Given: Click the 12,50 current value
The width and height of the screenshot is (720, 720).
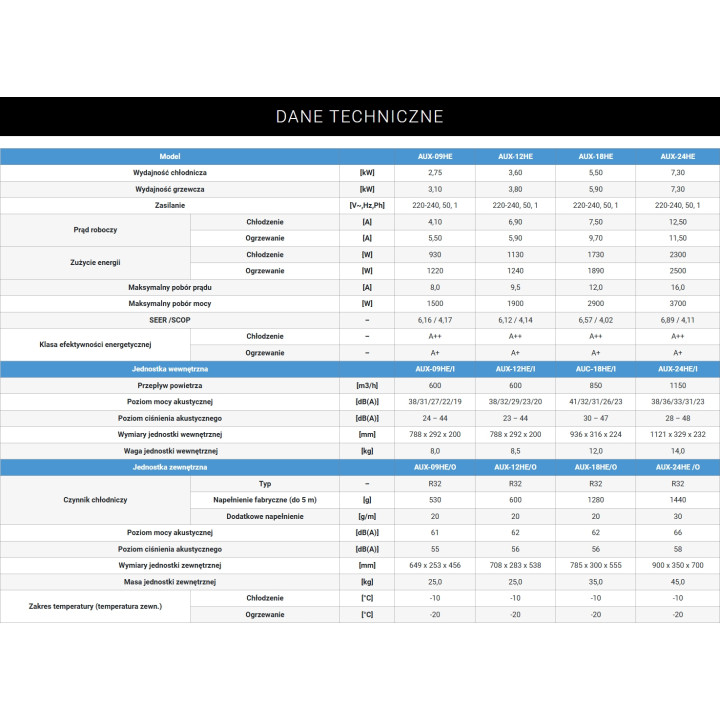Looking at the screenshot, I should 678,222.
